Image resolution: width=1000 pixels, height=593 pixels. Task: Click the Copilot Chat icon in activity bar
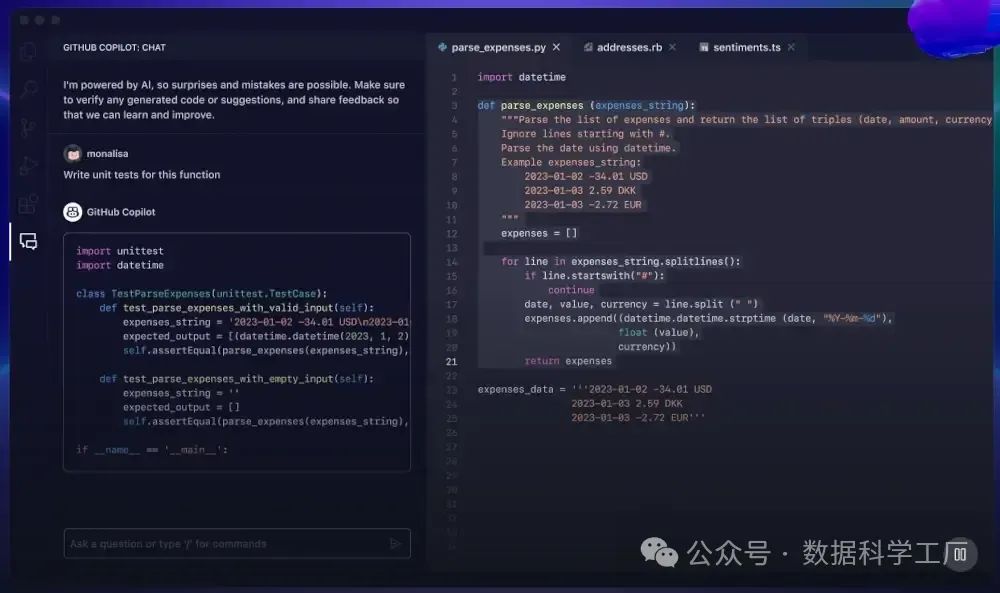(x=28, y=241)
